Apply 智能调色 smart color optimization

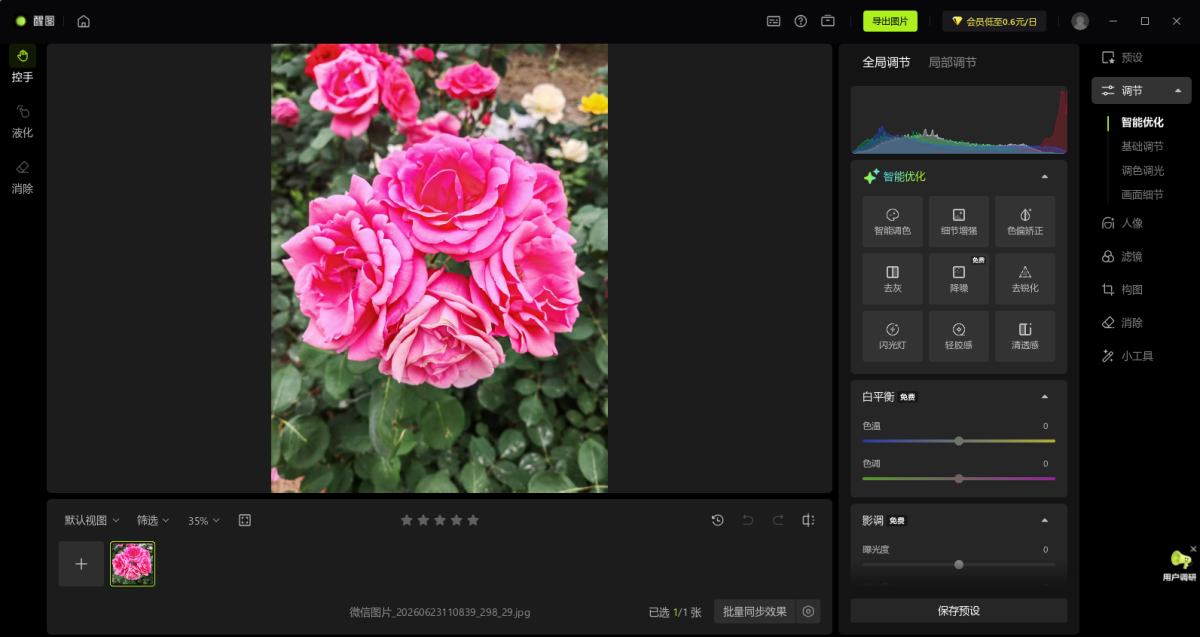pyautogui.click(x=892, y=222)
